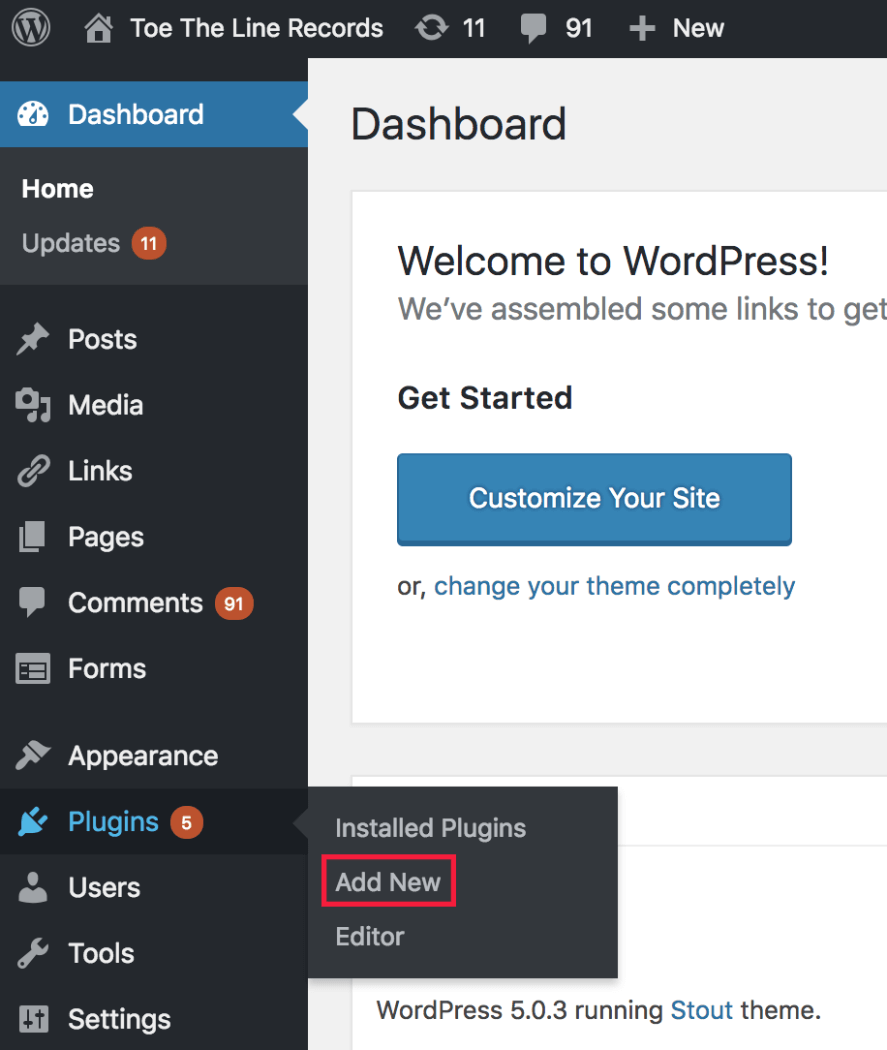Click the Links chain icon
Viewport: 887px width, 1050px height.
tap(33, 471)
